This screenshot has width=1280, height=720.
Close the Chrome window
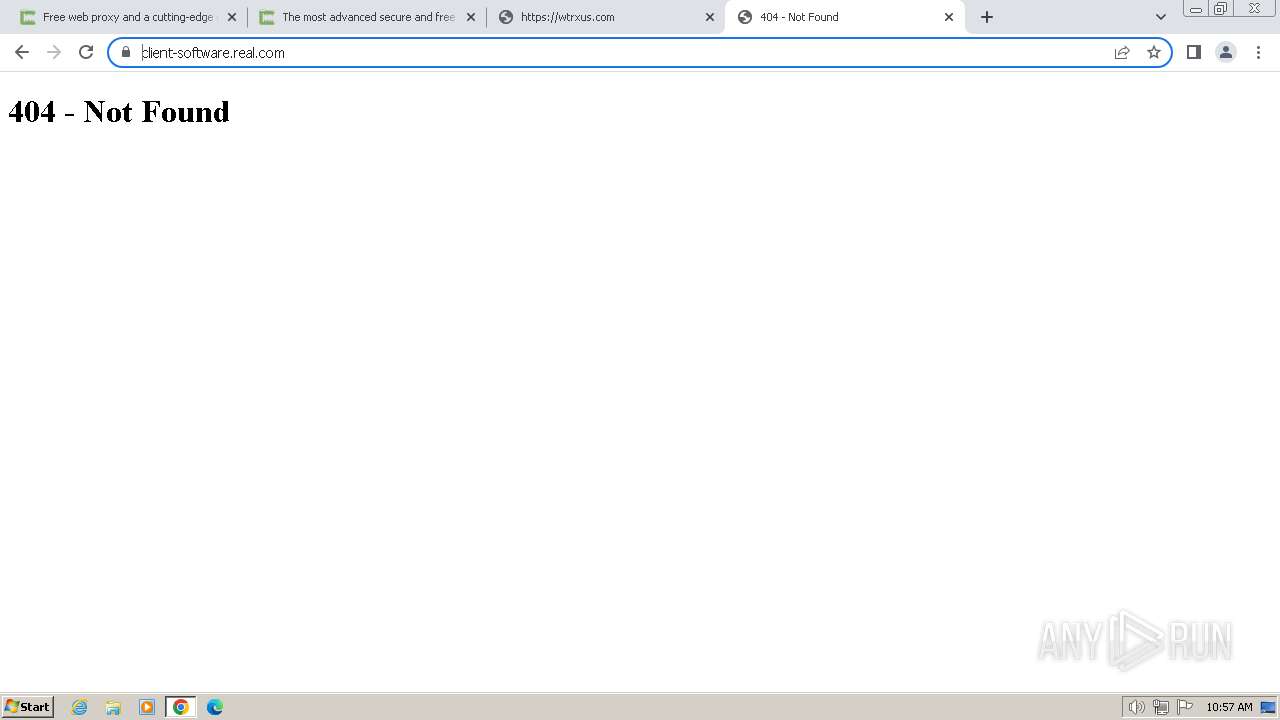pos(1254,9)
